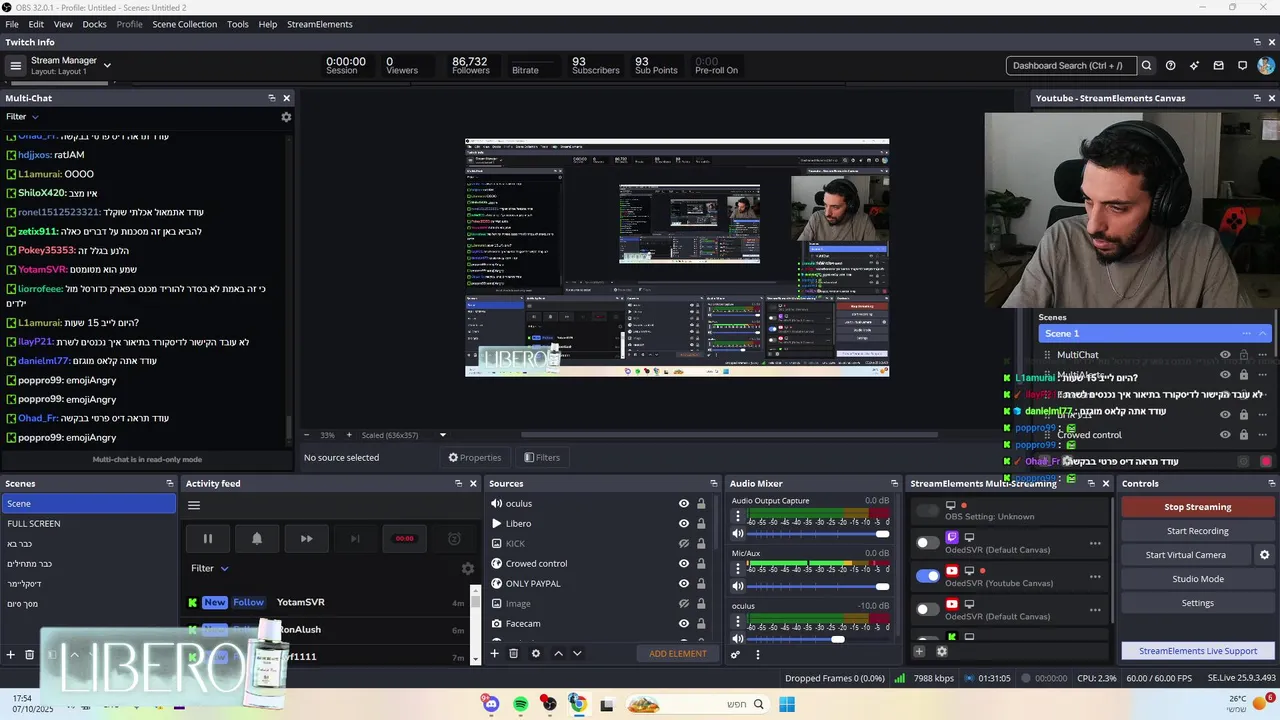The image size is (1280, 720).
Task: Hide the Crowed control source
Action: tap(684, 564)
